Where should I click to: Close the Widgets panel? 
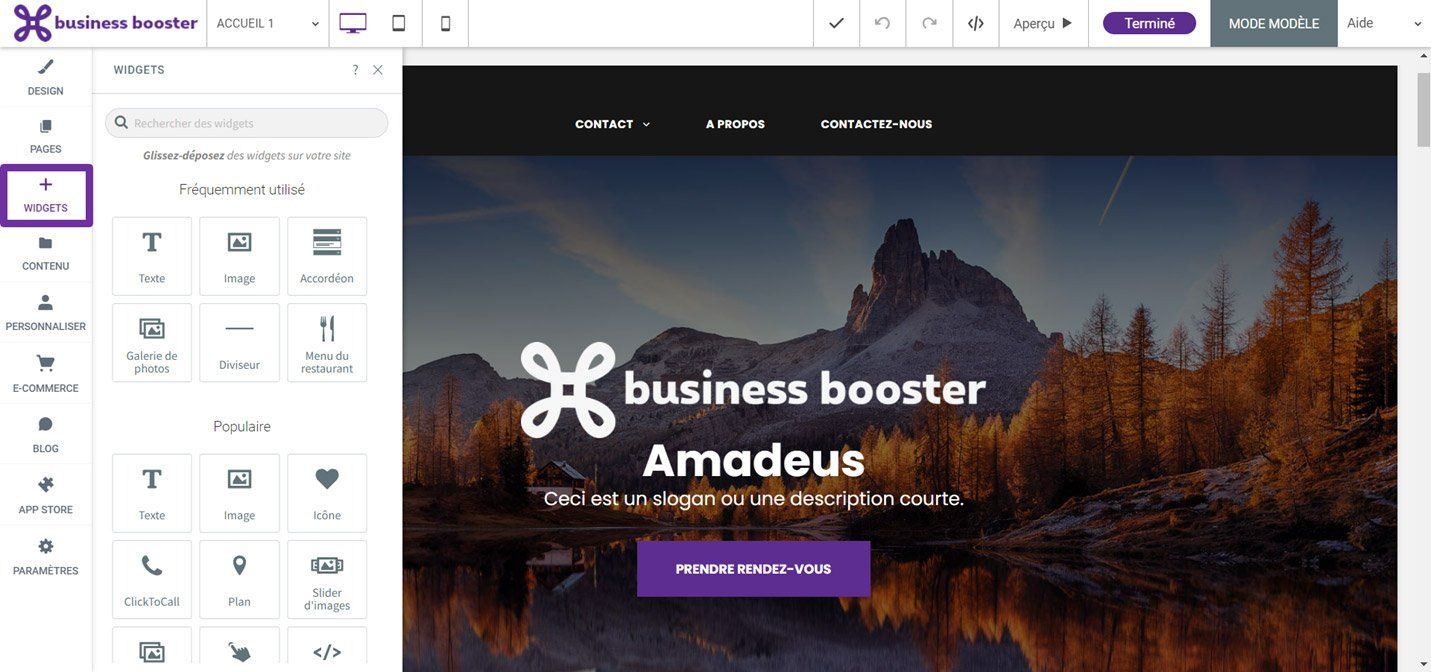[x=378, y=70]
